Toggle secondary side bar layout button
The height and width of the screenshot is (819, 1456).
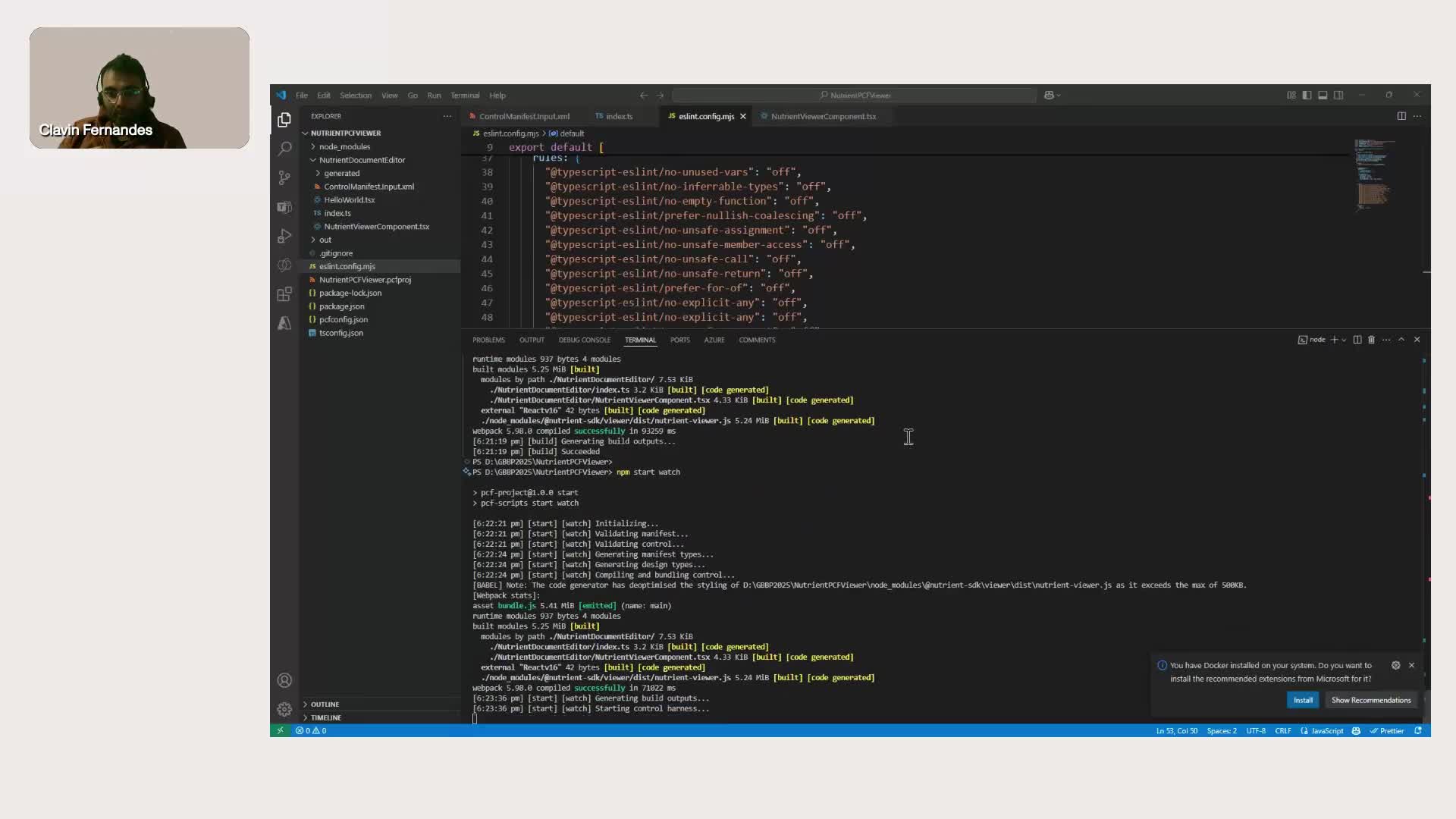pyautogui.click(x=1338, y=96)
